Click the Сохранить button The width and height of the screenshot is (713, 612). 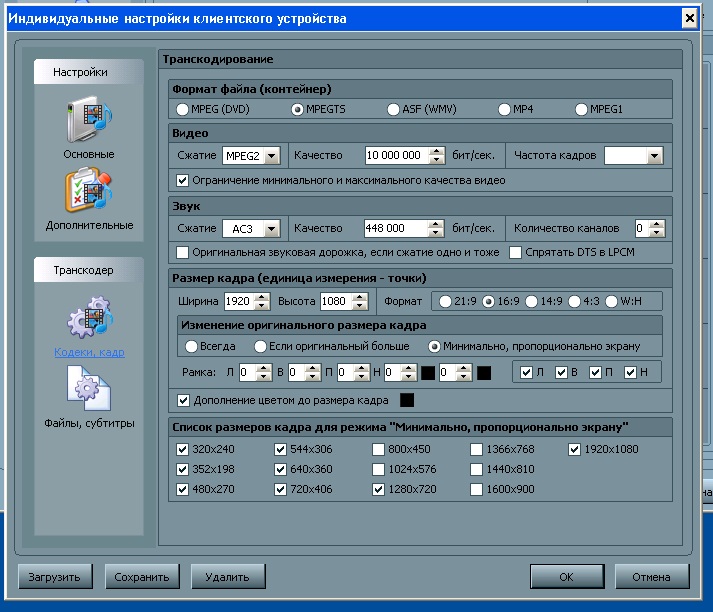pos(141,577)
